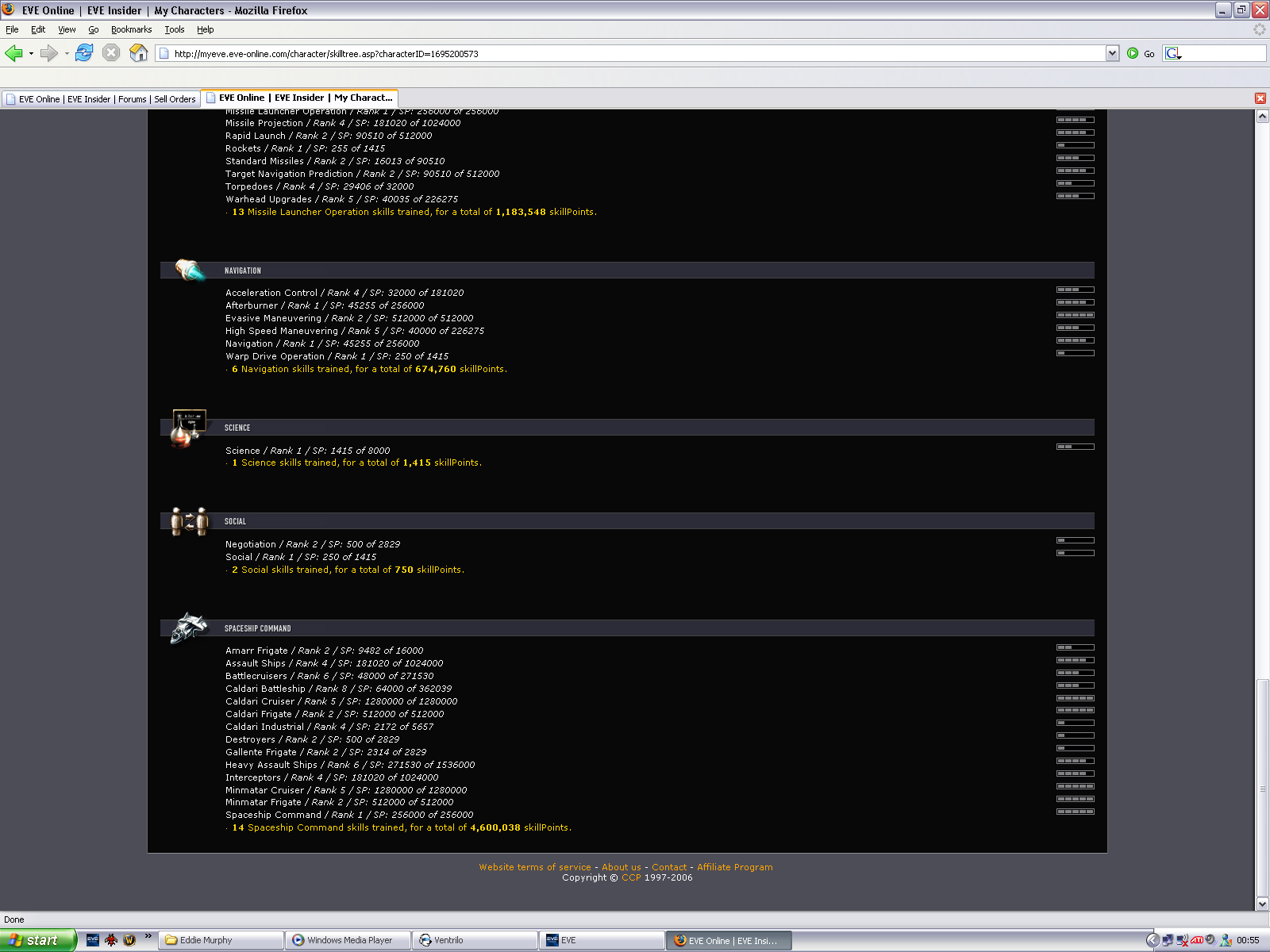Switch to Windows Media Player taskbar button

coord(349,940)
